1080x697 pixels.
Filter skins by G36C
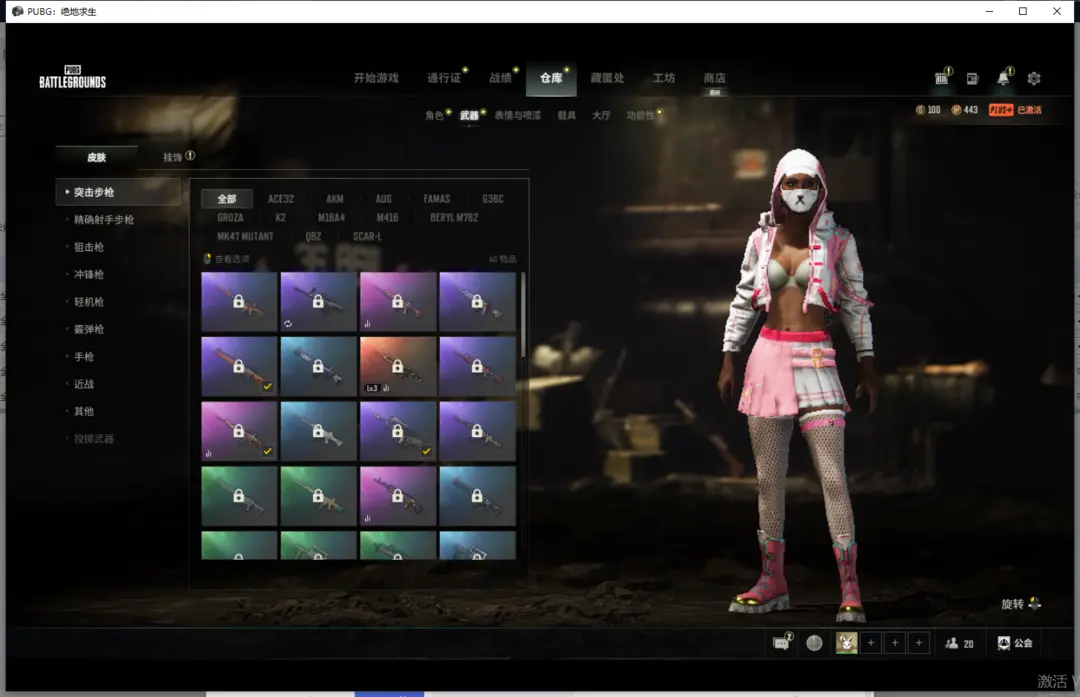492,199
